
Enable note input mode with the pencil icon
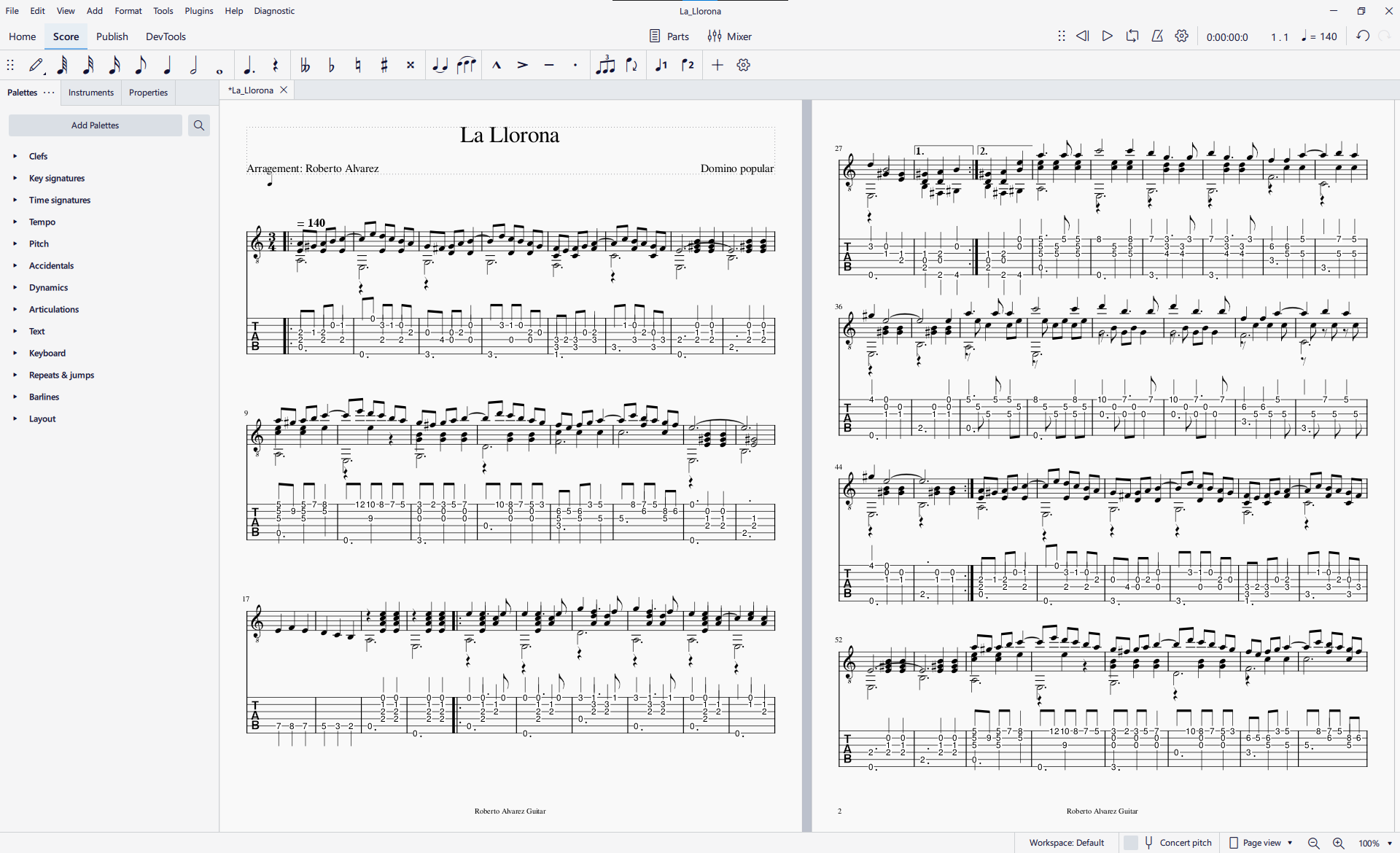point(36,65)
